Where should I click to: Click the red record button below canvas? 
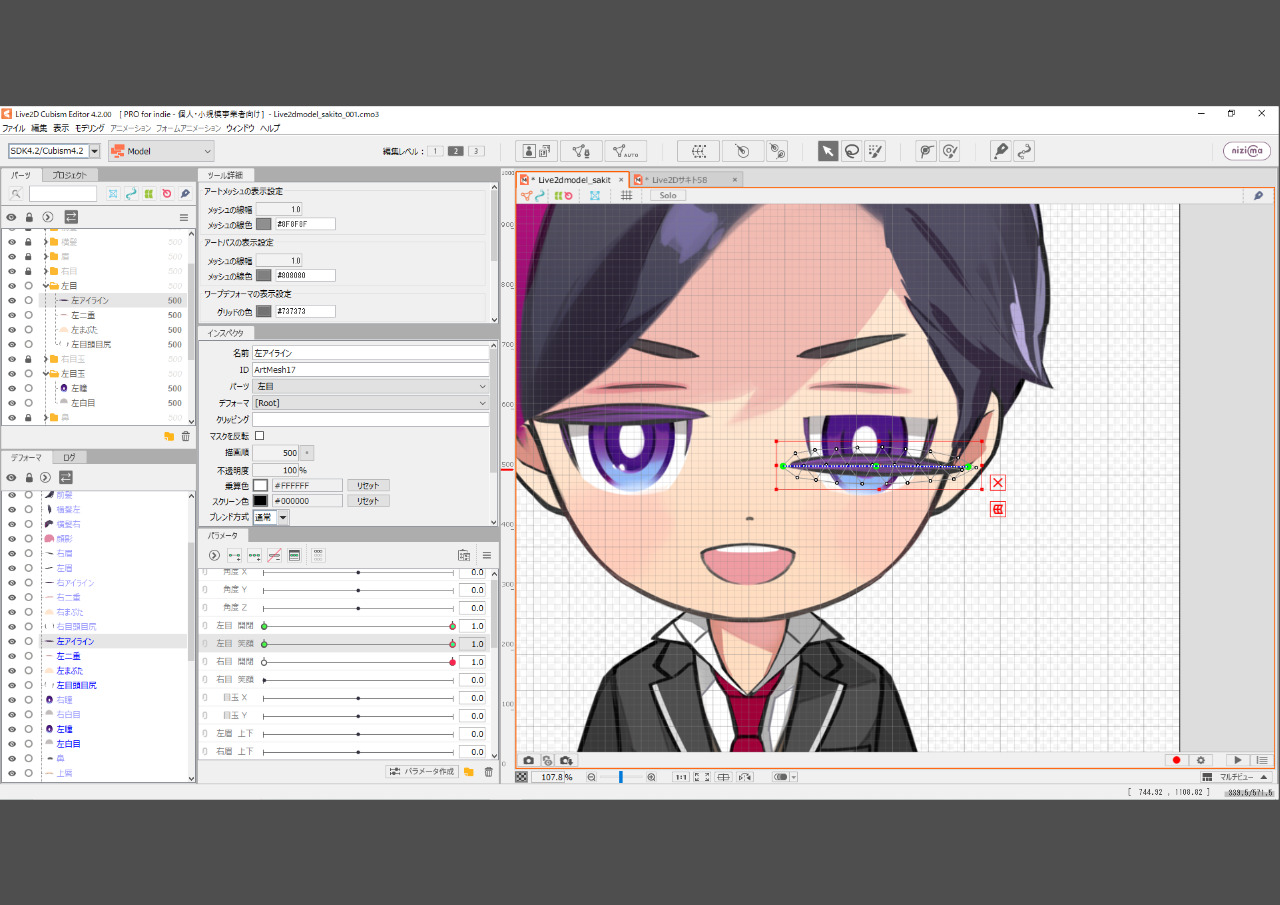pyautogui.click(x=1177, y=760)
